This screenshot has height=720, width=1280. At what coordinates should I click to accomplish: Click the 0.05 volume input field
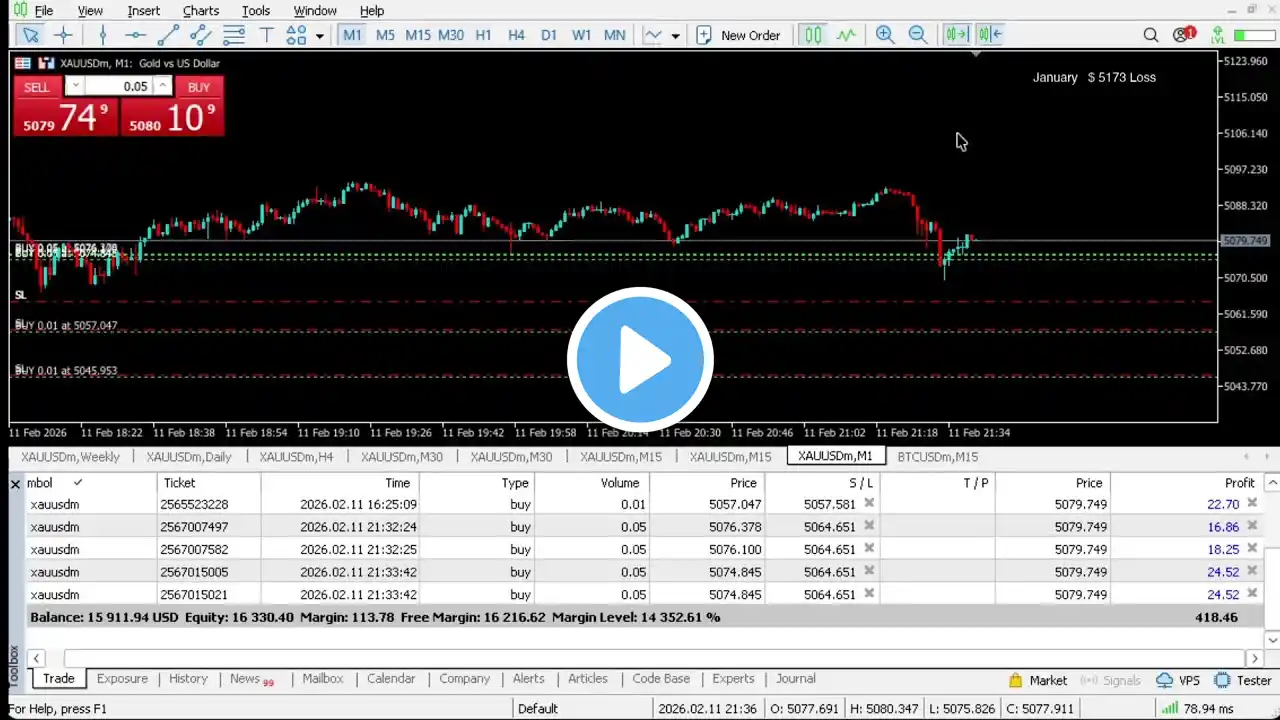(x=120, y=87)
